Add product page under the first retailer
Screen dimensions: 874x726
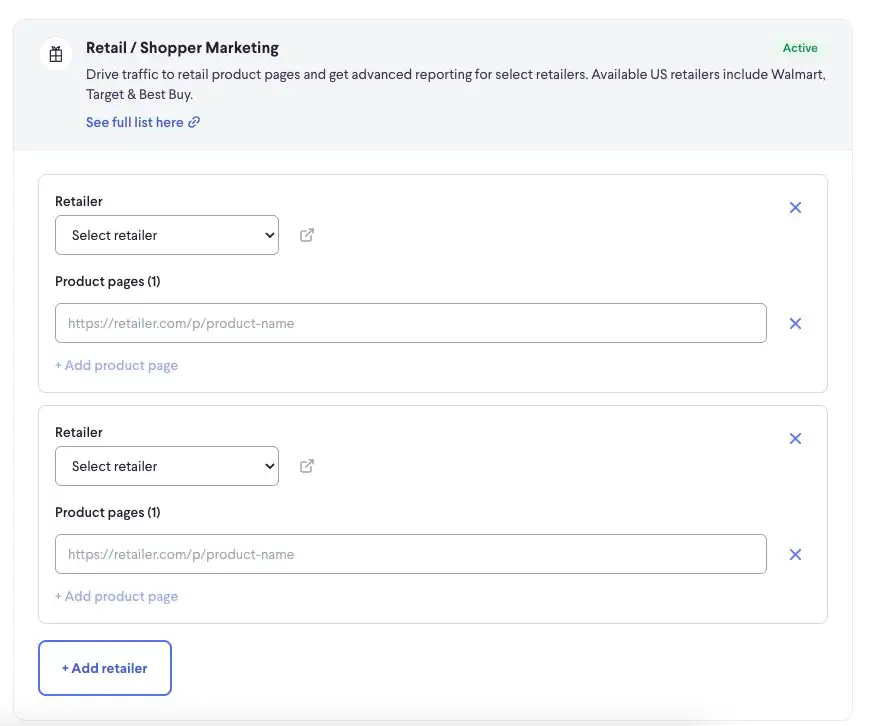point(116,365)
